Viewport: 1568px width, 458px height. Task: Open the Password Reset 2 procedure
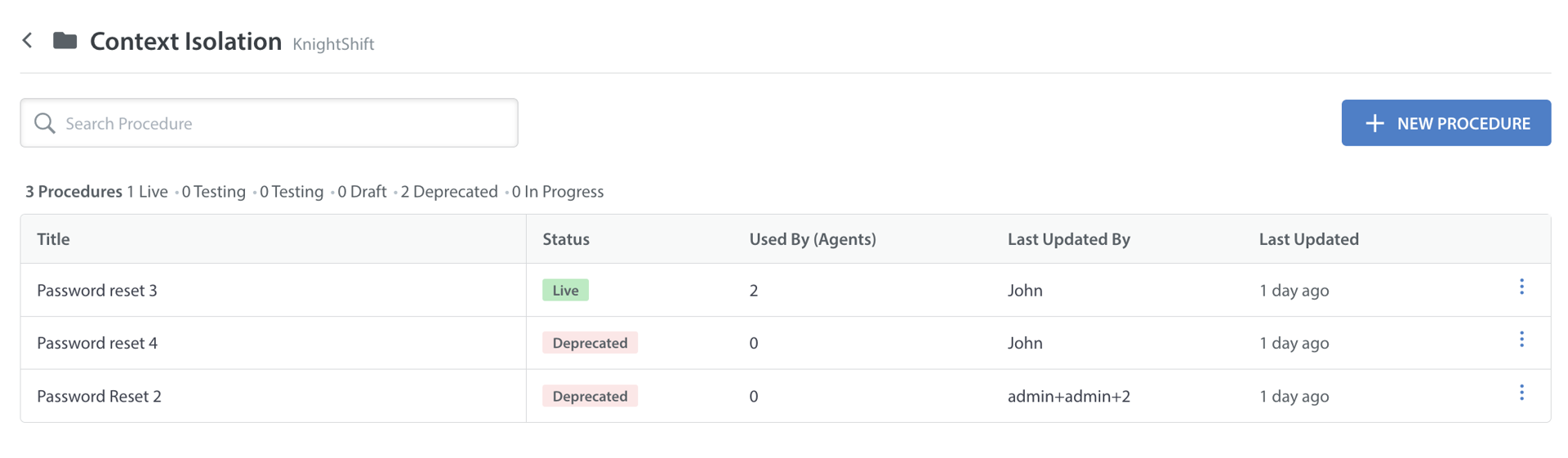[x=99, y=396]
